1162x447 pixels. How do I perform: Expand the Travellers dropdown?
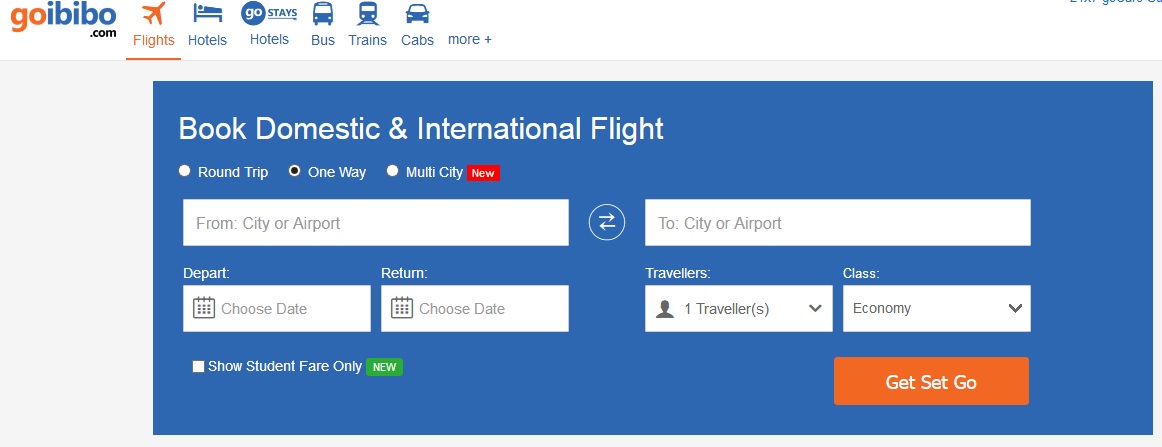click(739, 308)
